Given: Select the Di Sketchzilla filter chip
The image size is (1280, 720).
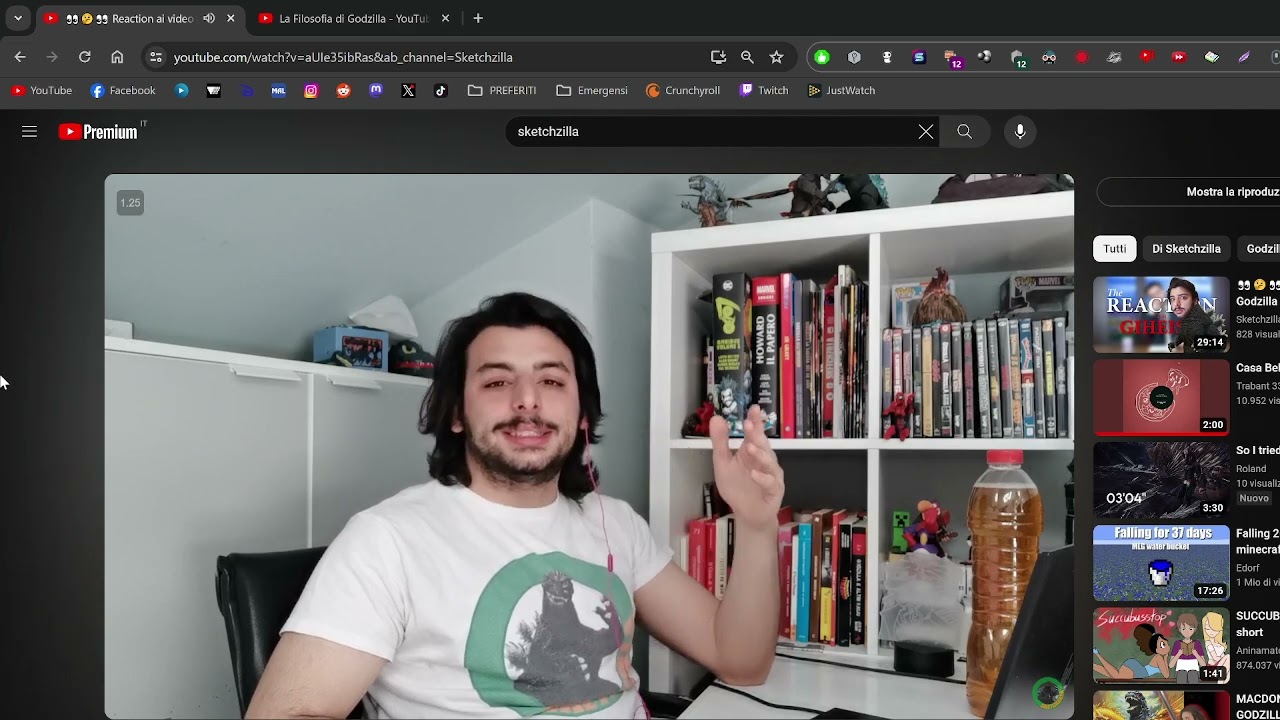Looking at the screenshot, I should point(1186,248).
